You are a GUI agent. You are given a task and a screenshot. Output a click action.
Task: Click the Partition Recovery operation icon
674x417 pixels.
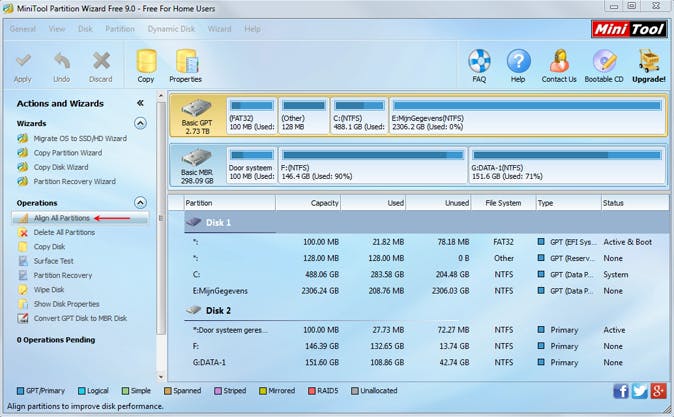click(23, 275)
